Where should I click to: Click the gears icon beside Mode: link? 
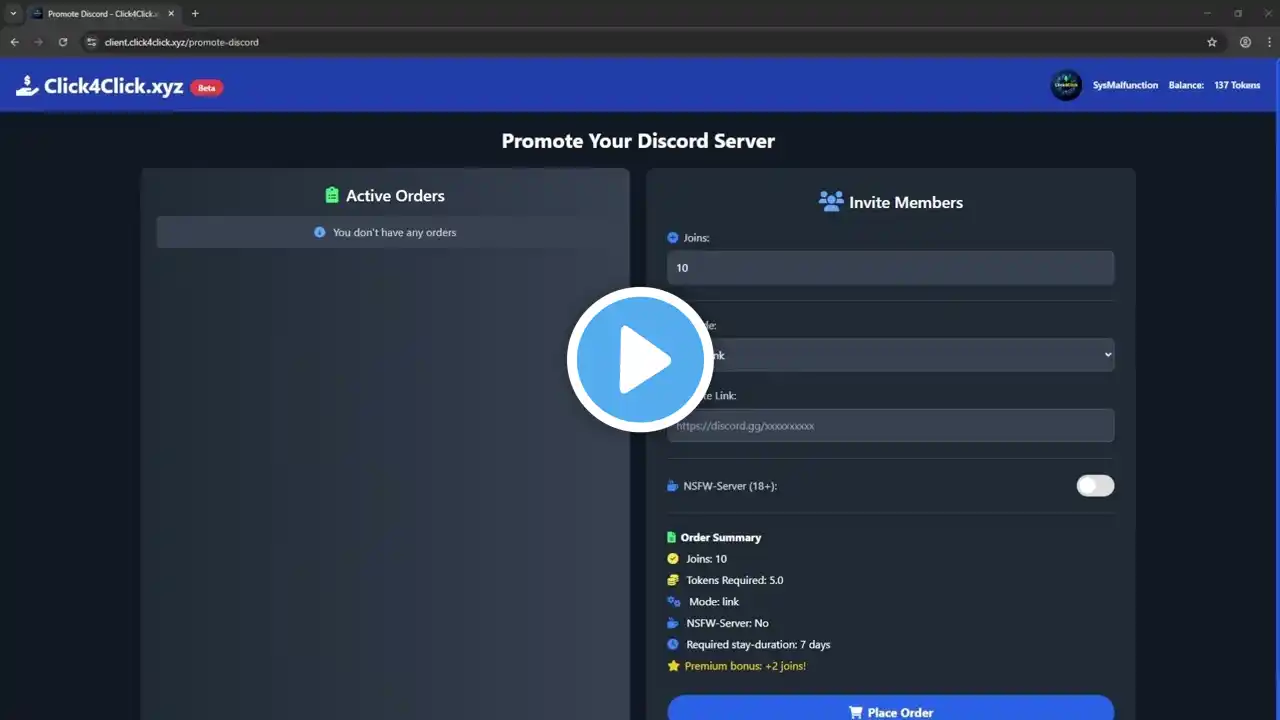pyautogui.click(x=674, y=602)
